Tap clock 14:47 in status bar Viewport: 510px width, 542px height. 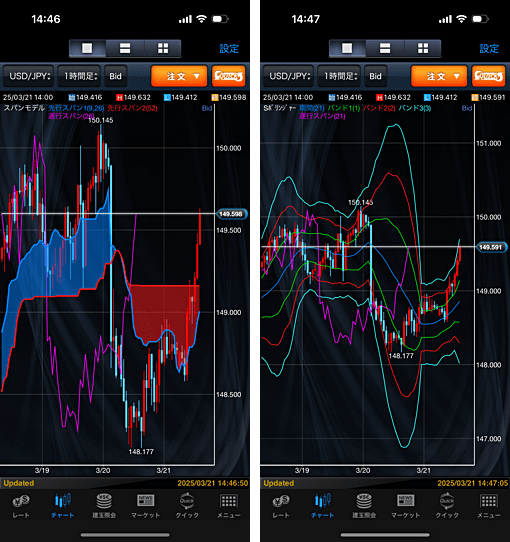pos(306,19)
